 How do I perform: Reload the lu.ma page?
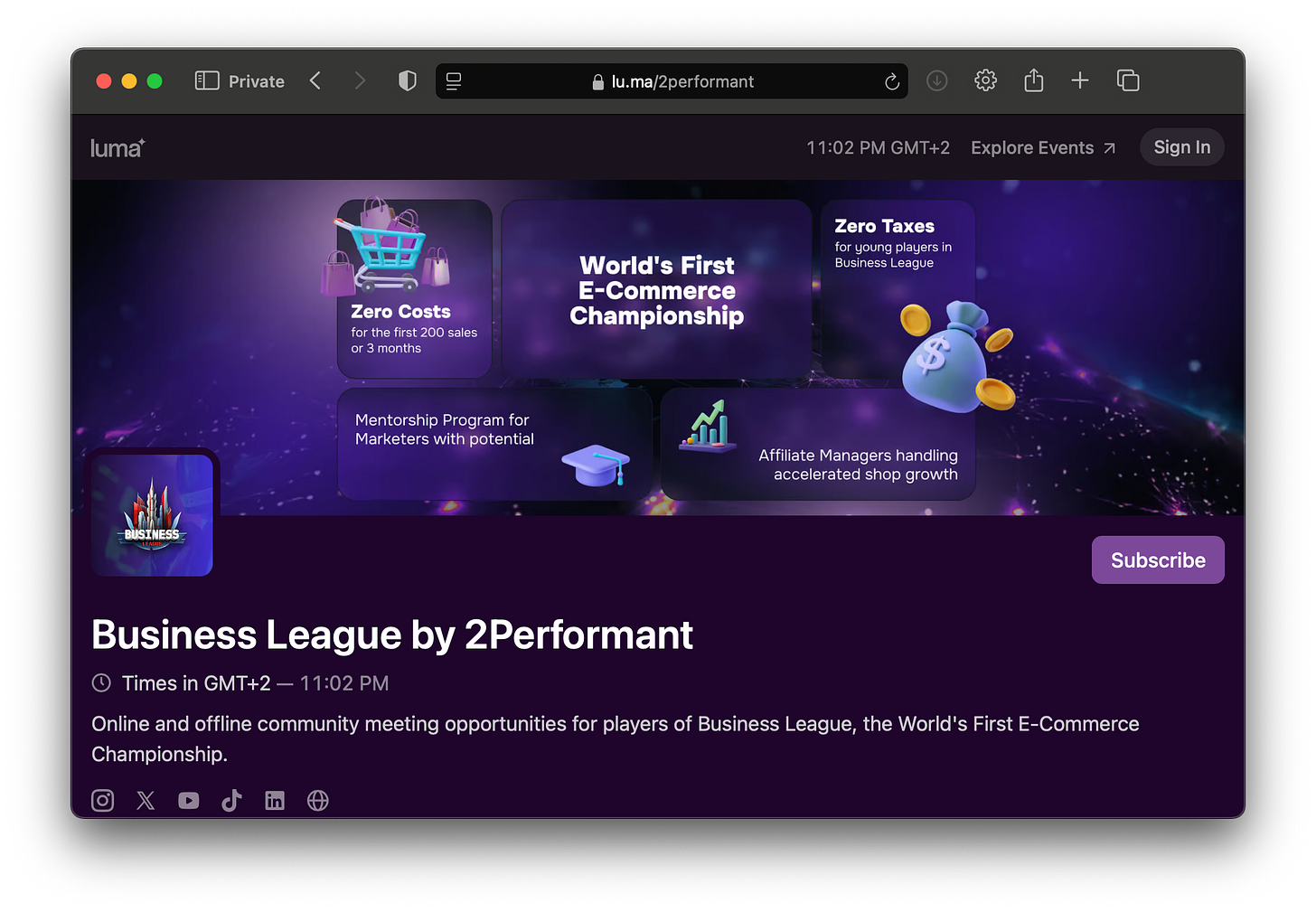pyautogui.click(x=892, y=81)
